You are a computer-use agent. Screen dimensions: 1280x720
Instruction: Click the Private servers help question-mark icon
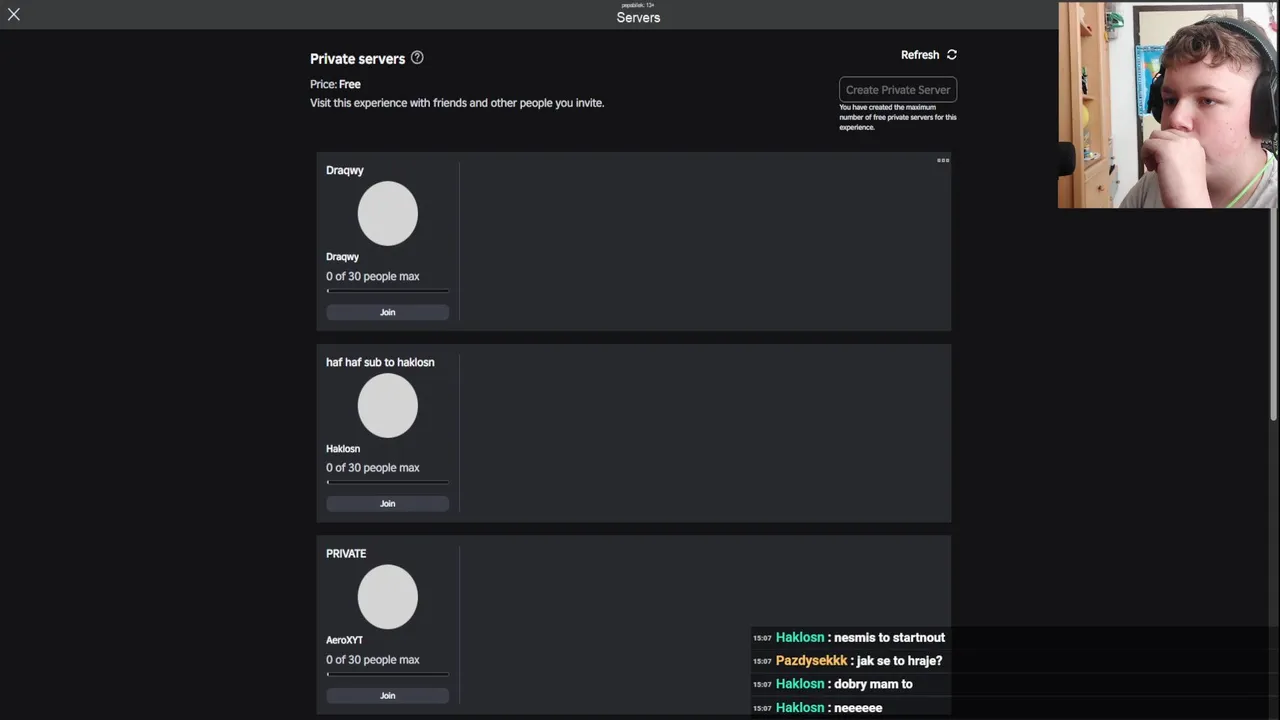click(x=417, y=58)
